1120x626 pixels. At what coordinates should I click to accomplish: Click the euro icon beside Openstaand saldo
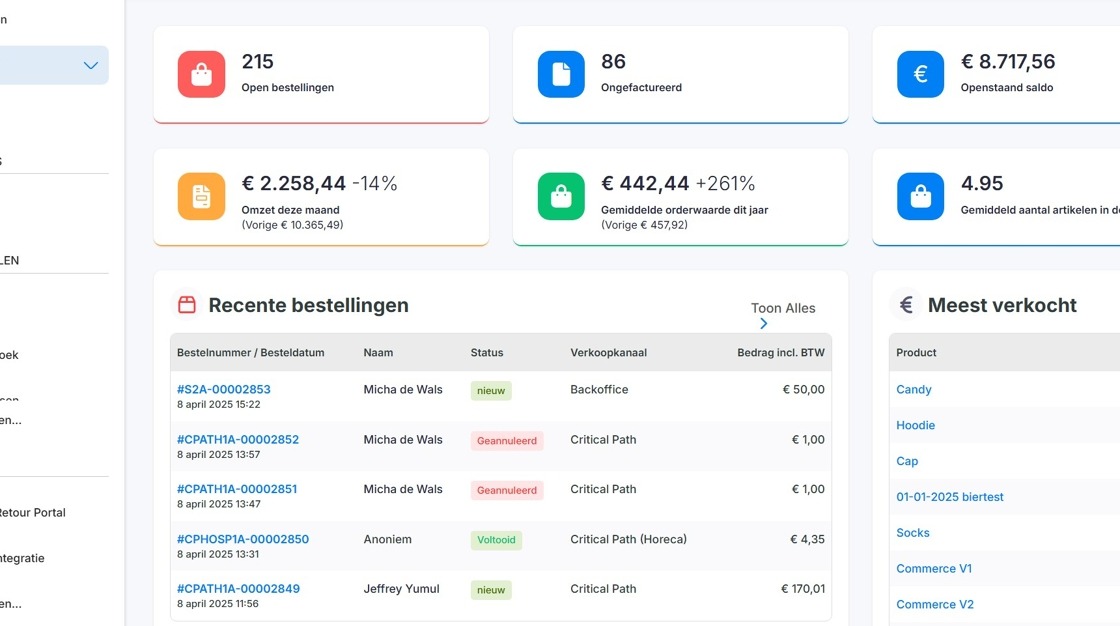point(921,74)
